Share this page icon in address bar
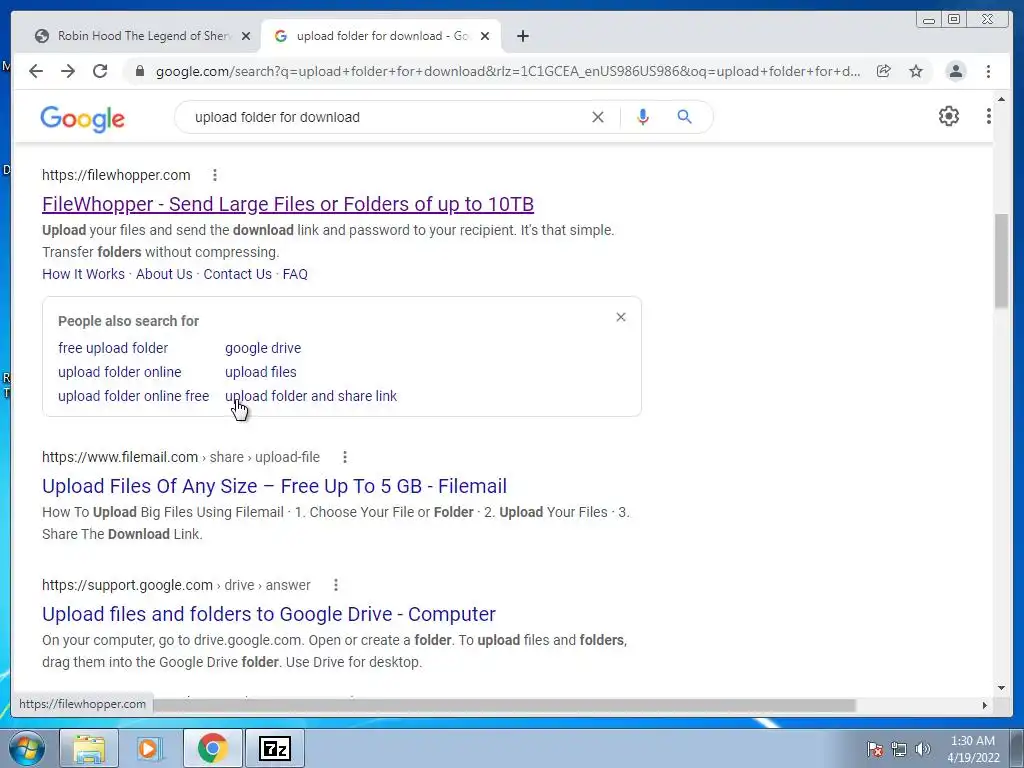The image size is (1024, 768). pos(884,71)
